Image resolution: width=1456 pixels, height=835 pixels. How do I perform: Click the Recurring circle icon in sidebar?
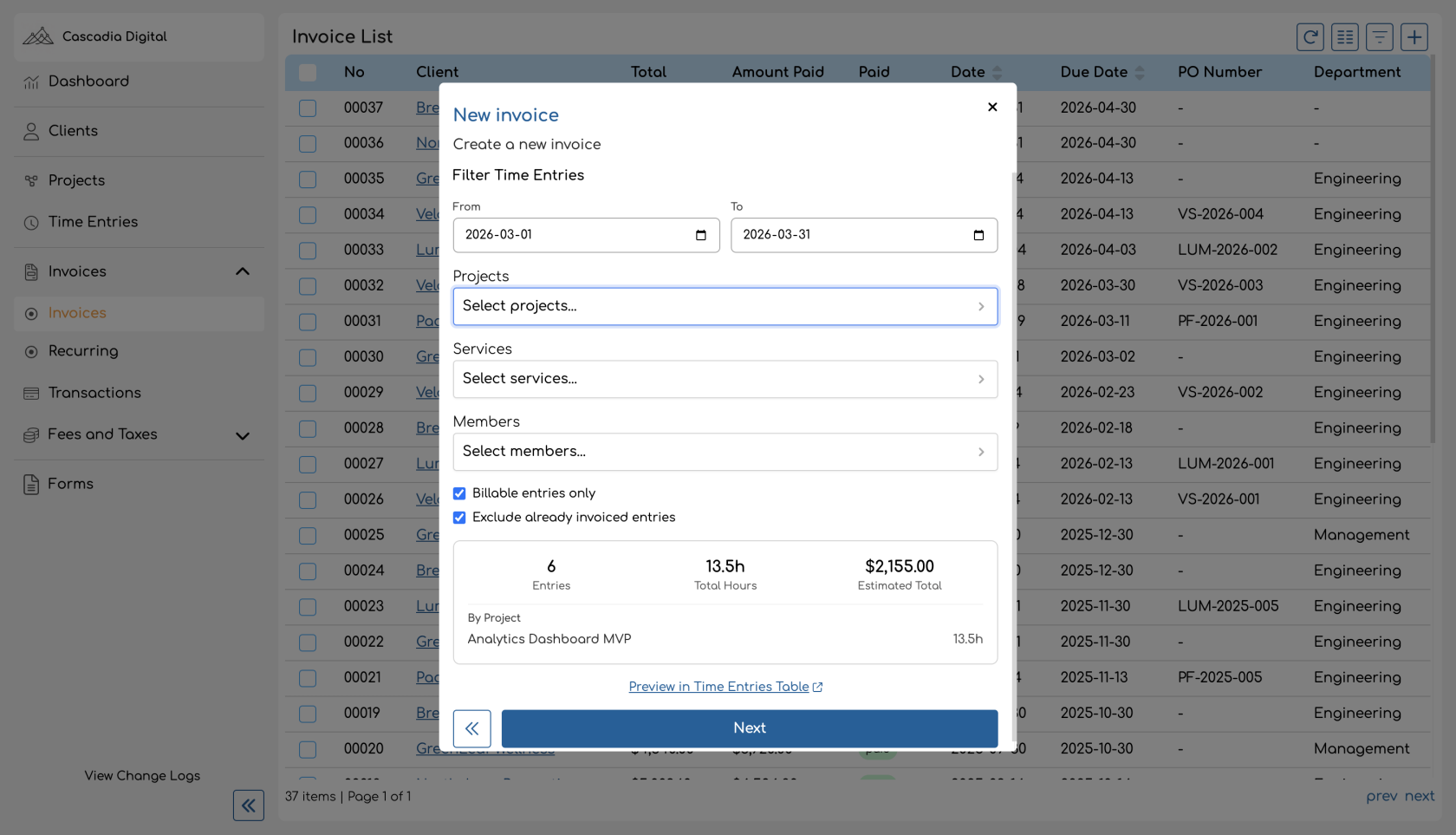(31, 351)
